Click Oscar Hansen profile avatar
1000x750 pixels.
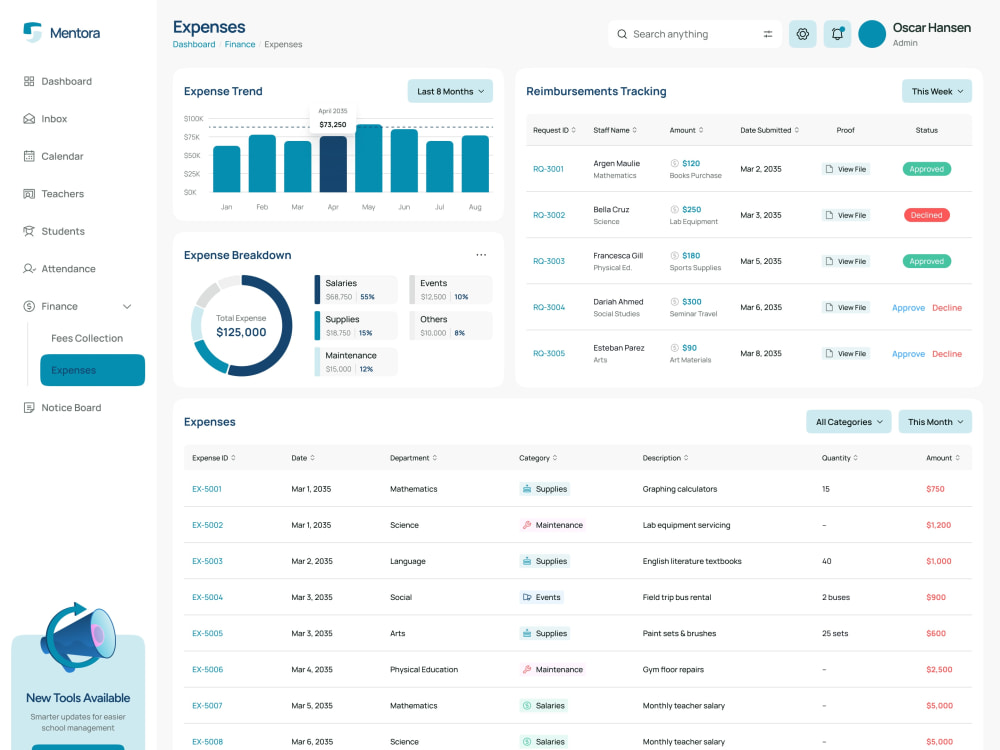[x=872, y=34]
